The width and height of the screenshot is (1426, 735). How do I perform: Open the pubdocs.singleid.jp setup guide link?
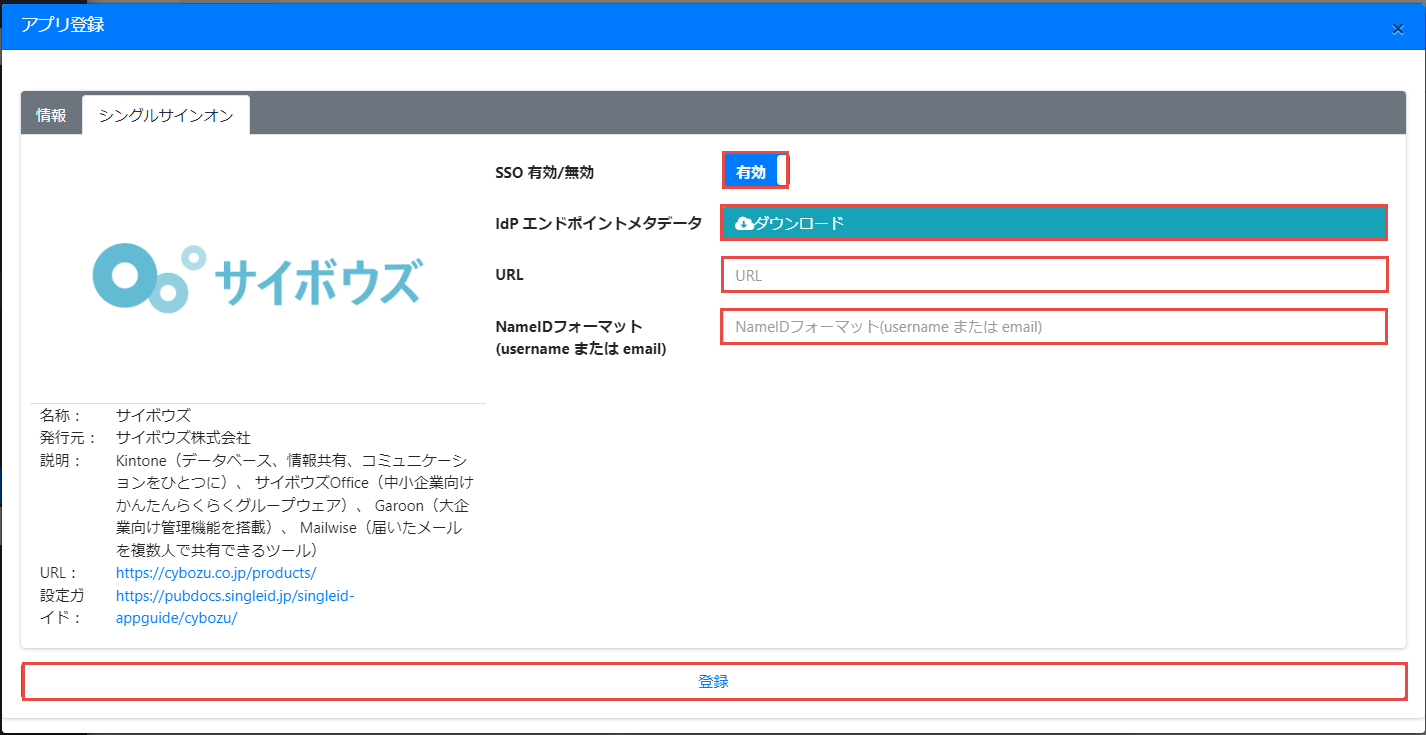(x=235, y=596)
